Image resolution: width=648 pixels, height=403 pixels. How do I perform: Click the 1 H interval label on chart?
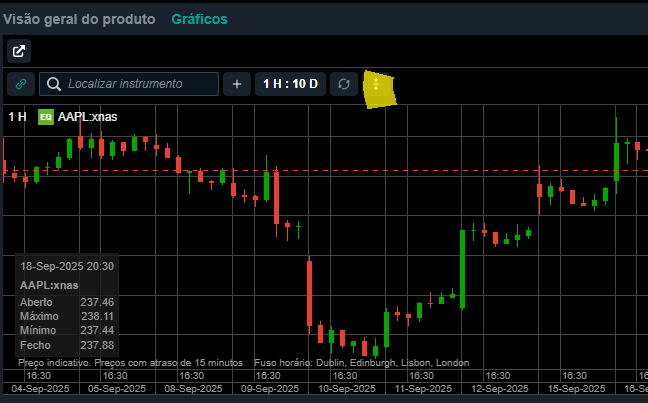[17, 117]
